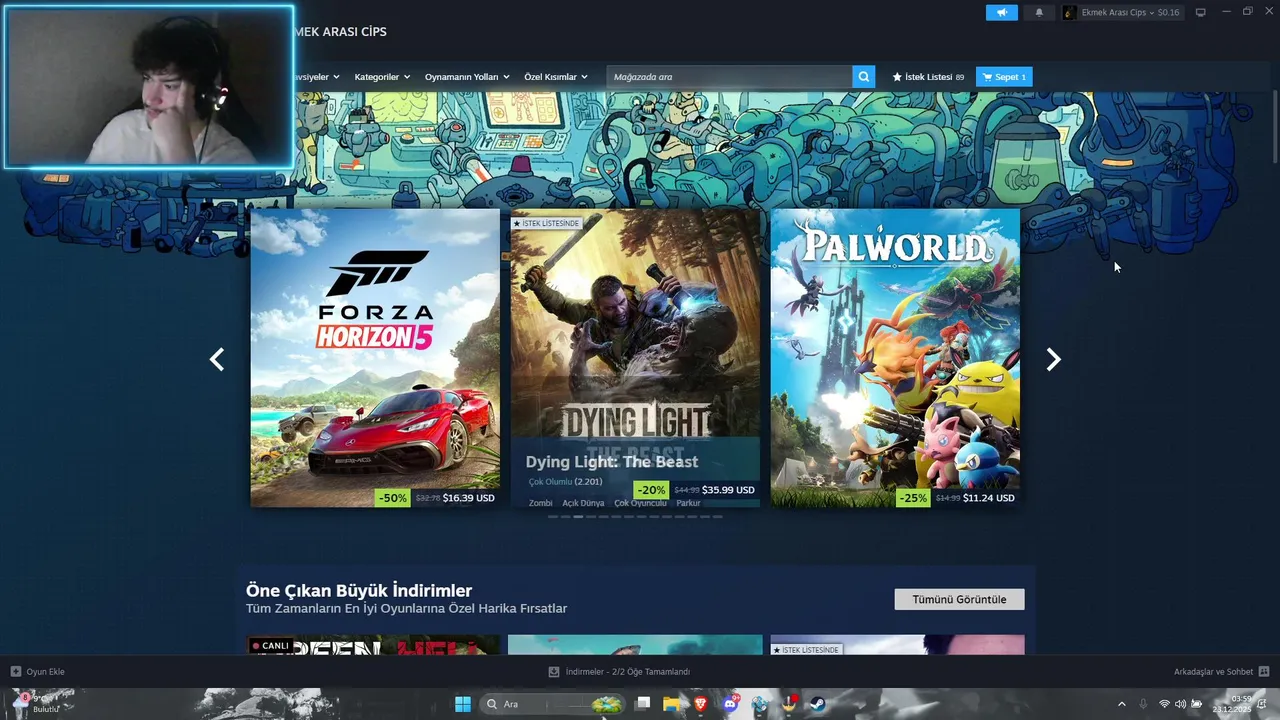The height and width of the screenshot is (720, 1280).
Task: Open İstek Listesi wishlist
Action: coord(928,77)
